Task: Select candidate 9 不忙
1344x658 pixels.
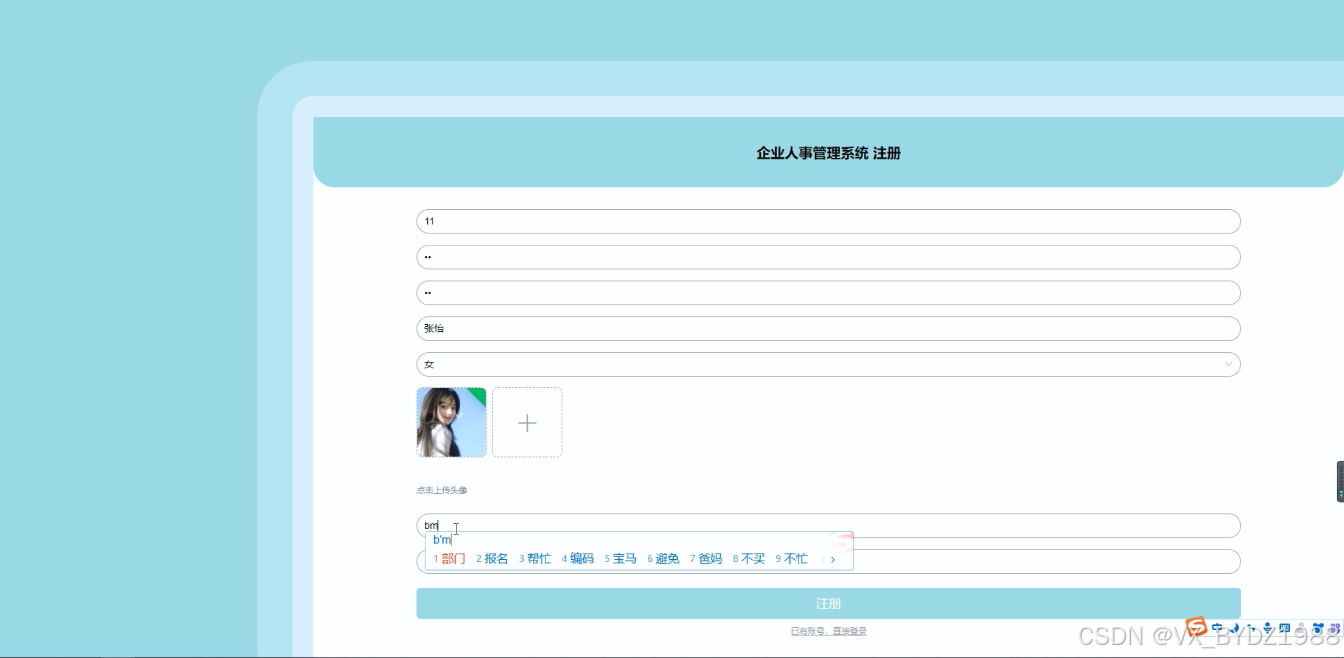Action: pyautogui.click(x=792, y=559)
